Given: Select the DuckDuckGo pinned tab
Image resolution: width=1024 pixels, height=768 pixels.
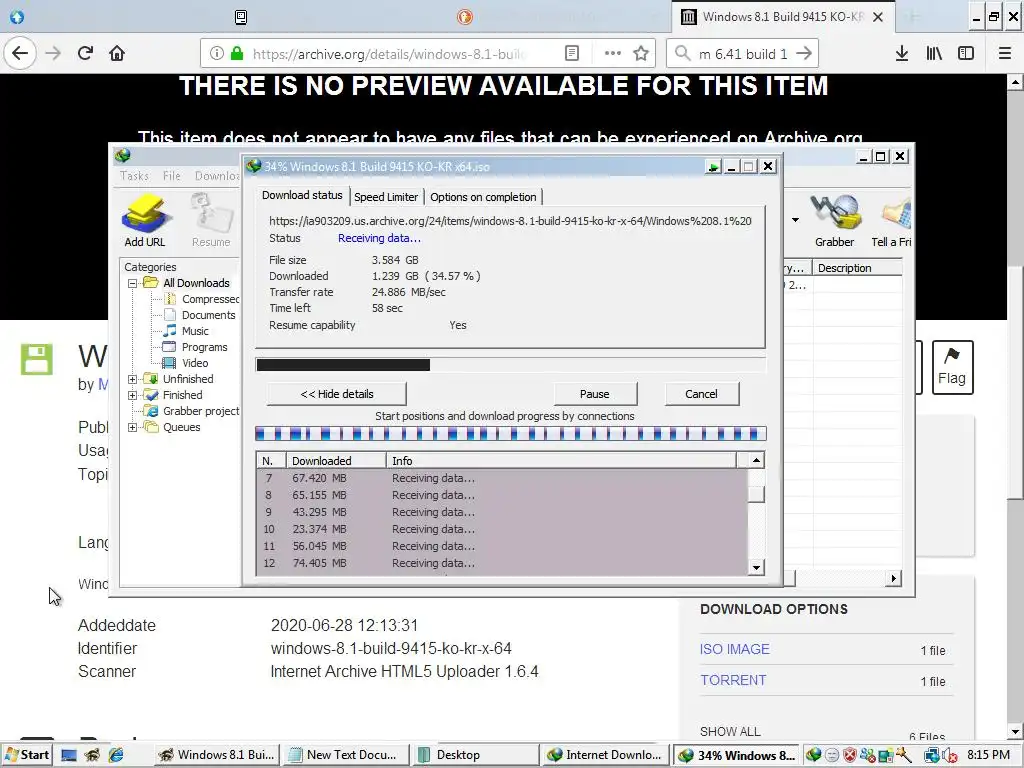Looking at the screenshot, I should pyautogui.click(x=464, y=18).
